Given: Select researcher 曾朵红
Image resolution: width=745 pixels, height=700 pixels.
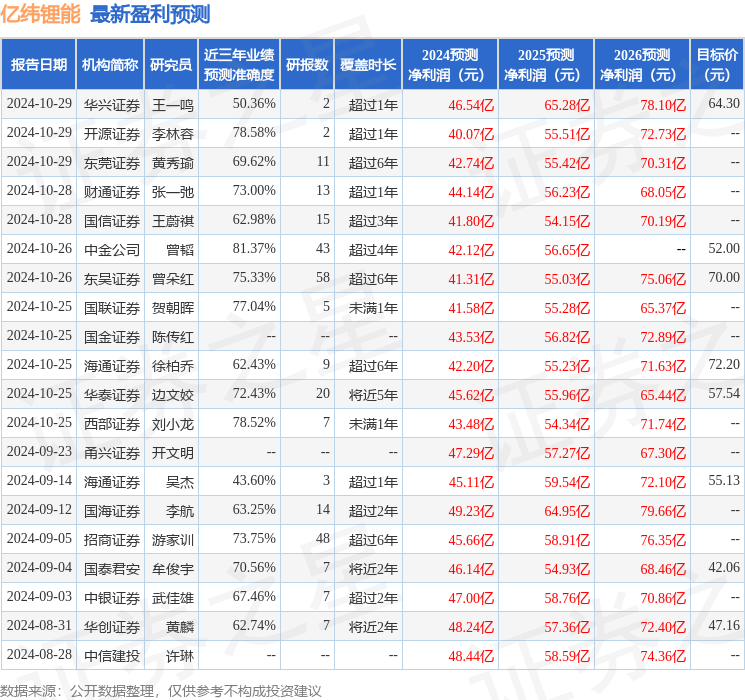Looking at the screenshot, I should point(172,279).
